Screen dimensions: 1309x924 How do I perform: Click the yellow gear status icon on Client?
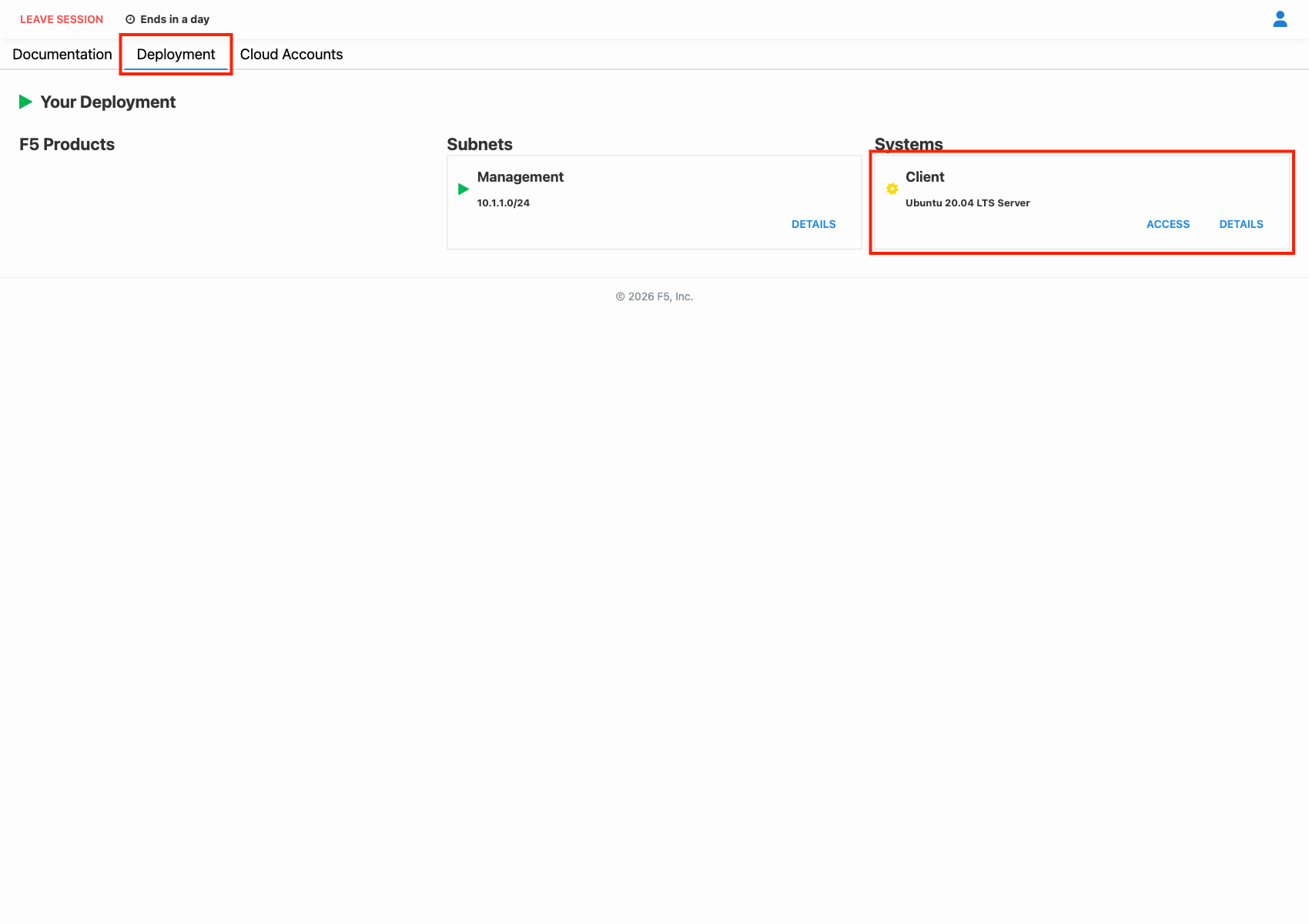(x=892, y=189)
